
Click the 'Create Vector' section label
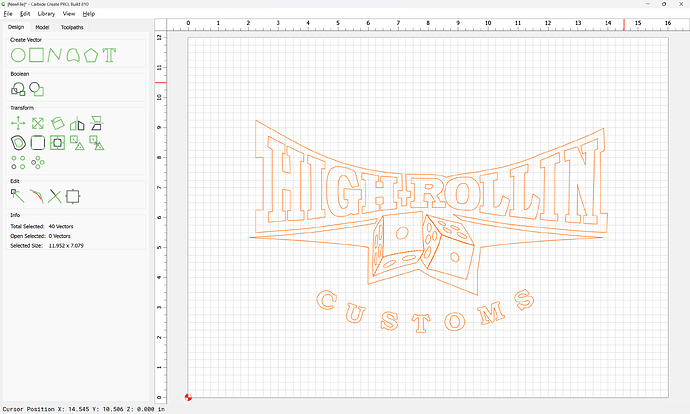26,40
